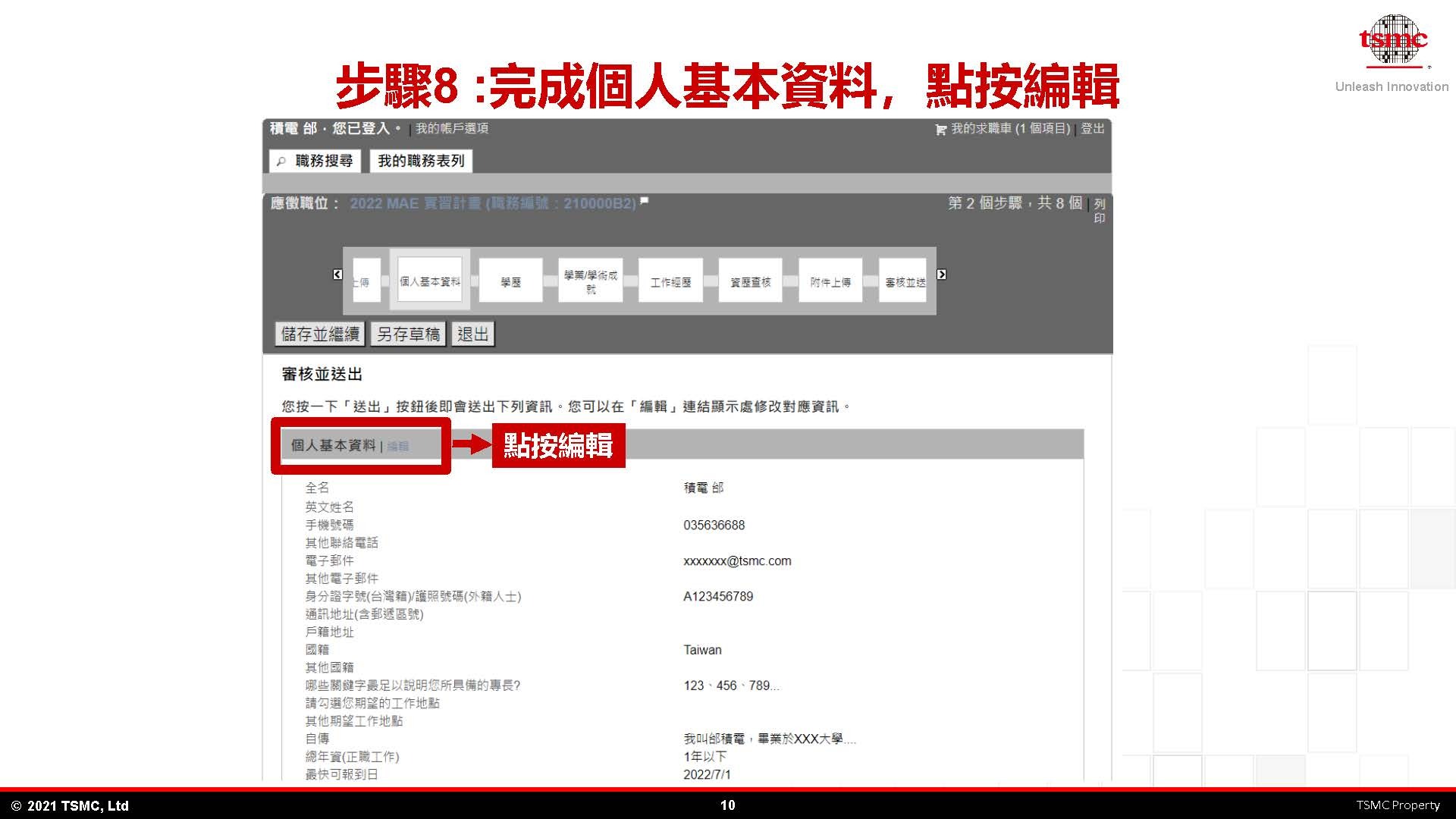Click the 英文姓名 field label

pos(329,507)
